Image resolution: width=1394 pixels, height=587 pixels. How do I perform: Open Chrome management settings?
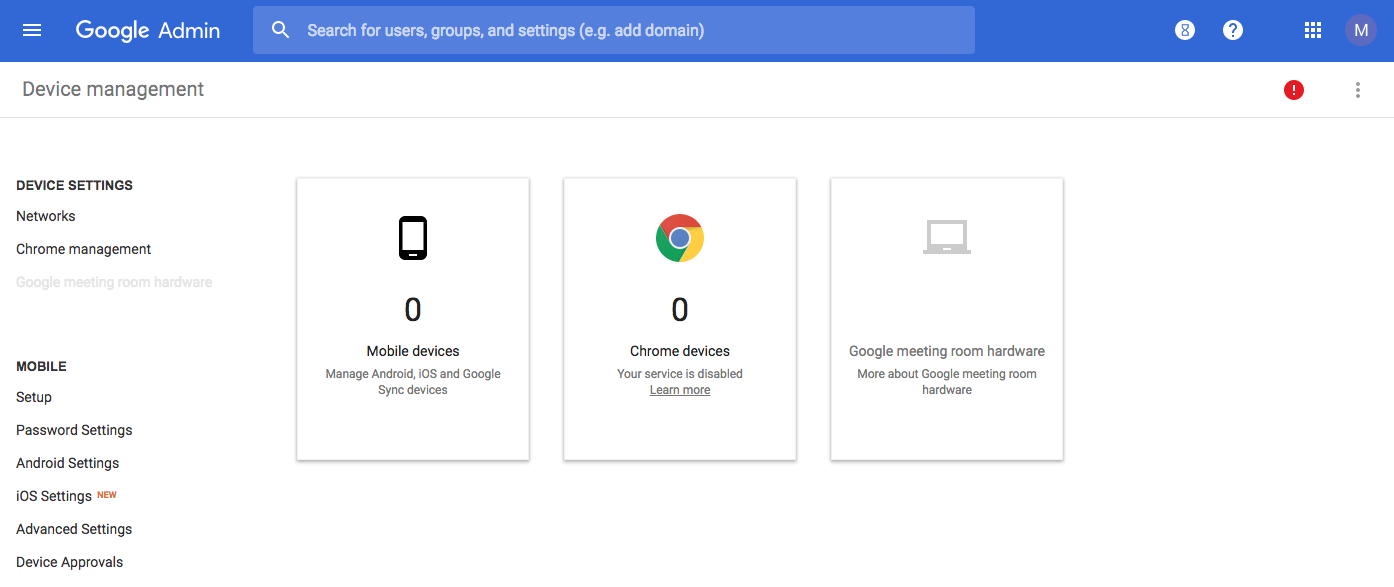(x=84, y=249)
